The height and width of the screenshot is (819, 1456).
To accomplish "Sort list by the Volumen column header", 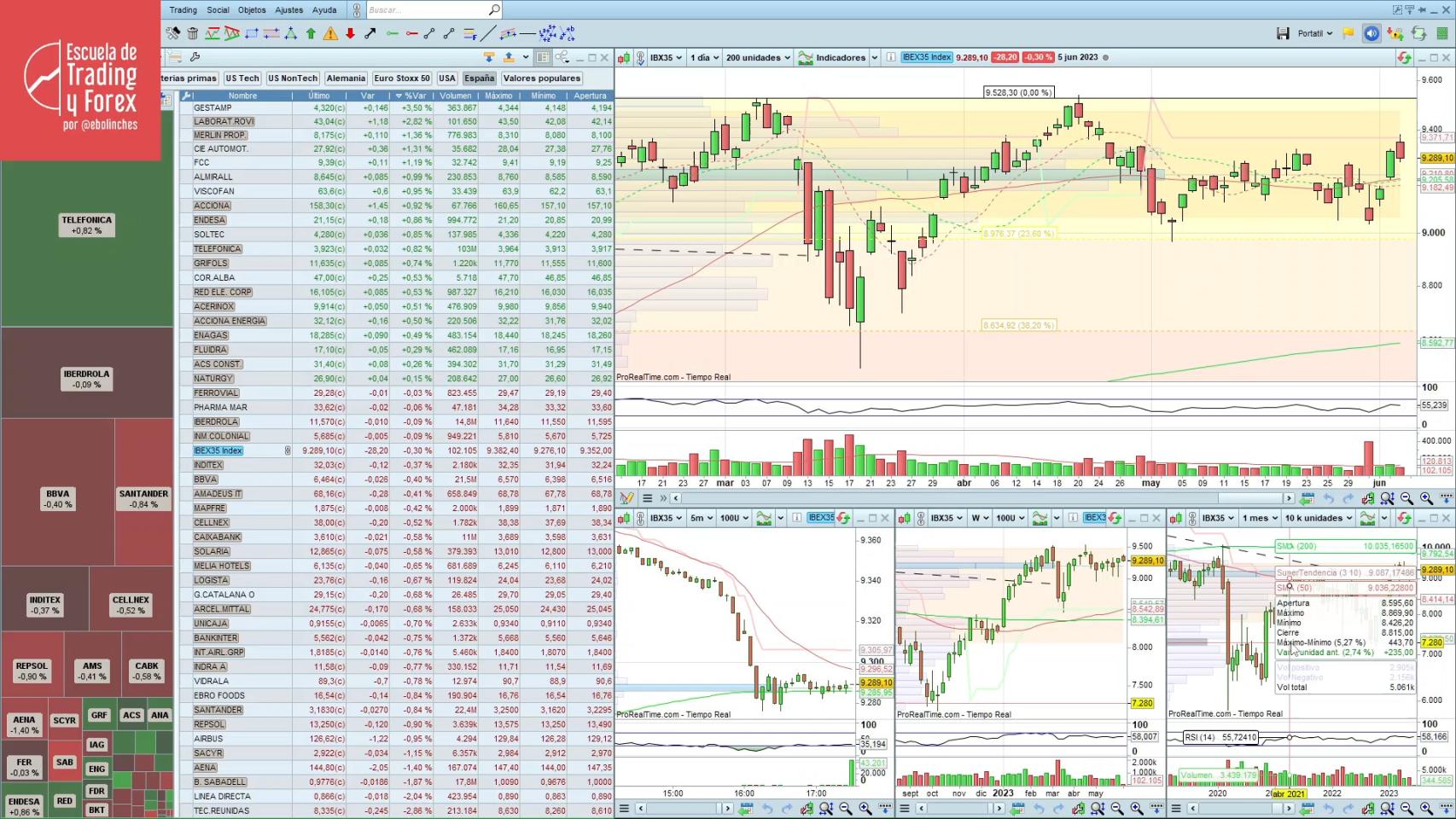I will [456, 96].
